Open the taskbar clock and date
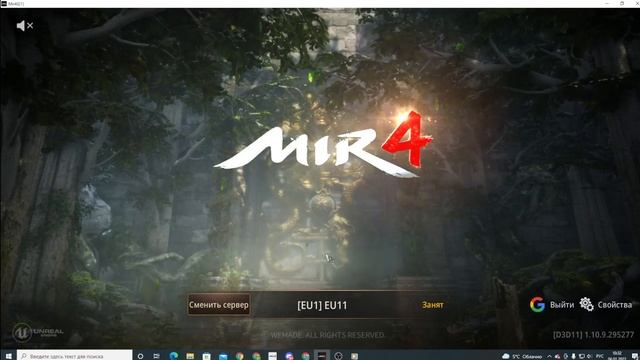The width and height of the screenshot is (640, 360). click(x=617, y=356)
